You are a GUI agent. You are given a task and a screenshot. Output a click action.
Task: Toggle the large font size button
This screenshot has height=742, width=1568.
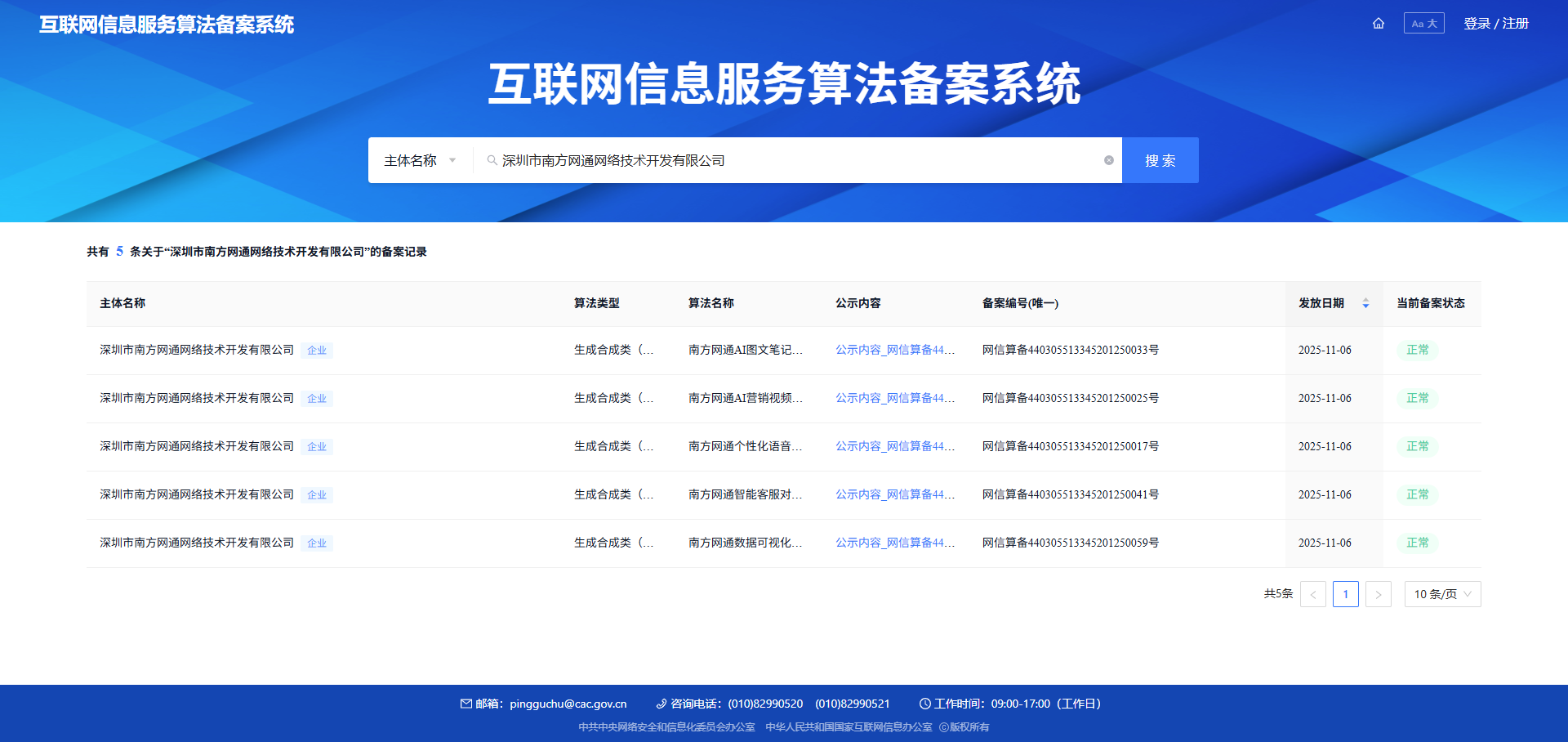pyautogui.click(x=1423, y=24)
